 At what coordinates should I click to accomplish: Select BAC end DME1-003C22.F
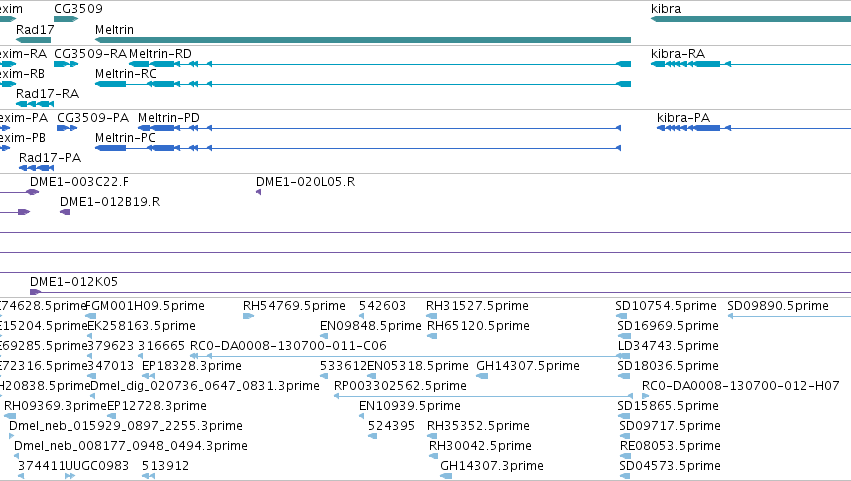79,182
